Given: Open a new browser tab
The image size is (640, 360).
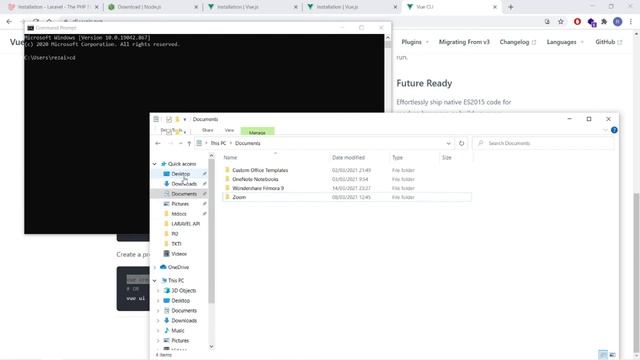Looking at the screenshot, I should [x=510, y=7].
